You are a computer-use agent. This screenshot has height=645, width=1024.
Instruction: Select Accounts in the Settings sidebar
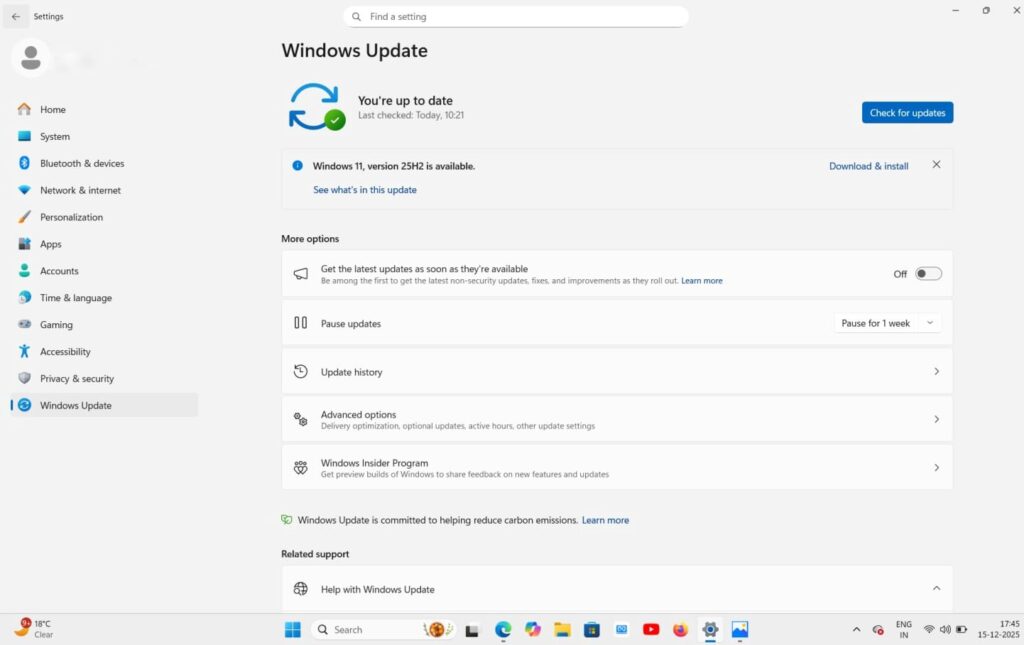click(59, 271)
